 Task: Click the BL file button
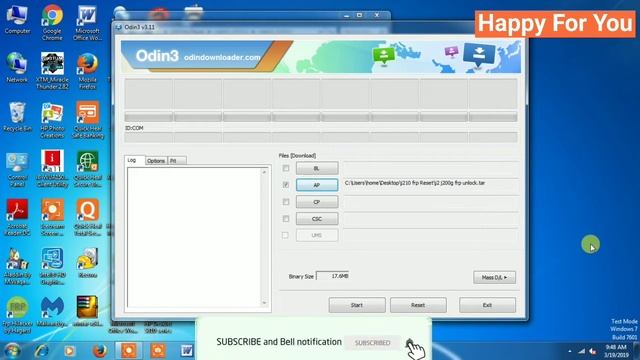(x=317, y=168)
